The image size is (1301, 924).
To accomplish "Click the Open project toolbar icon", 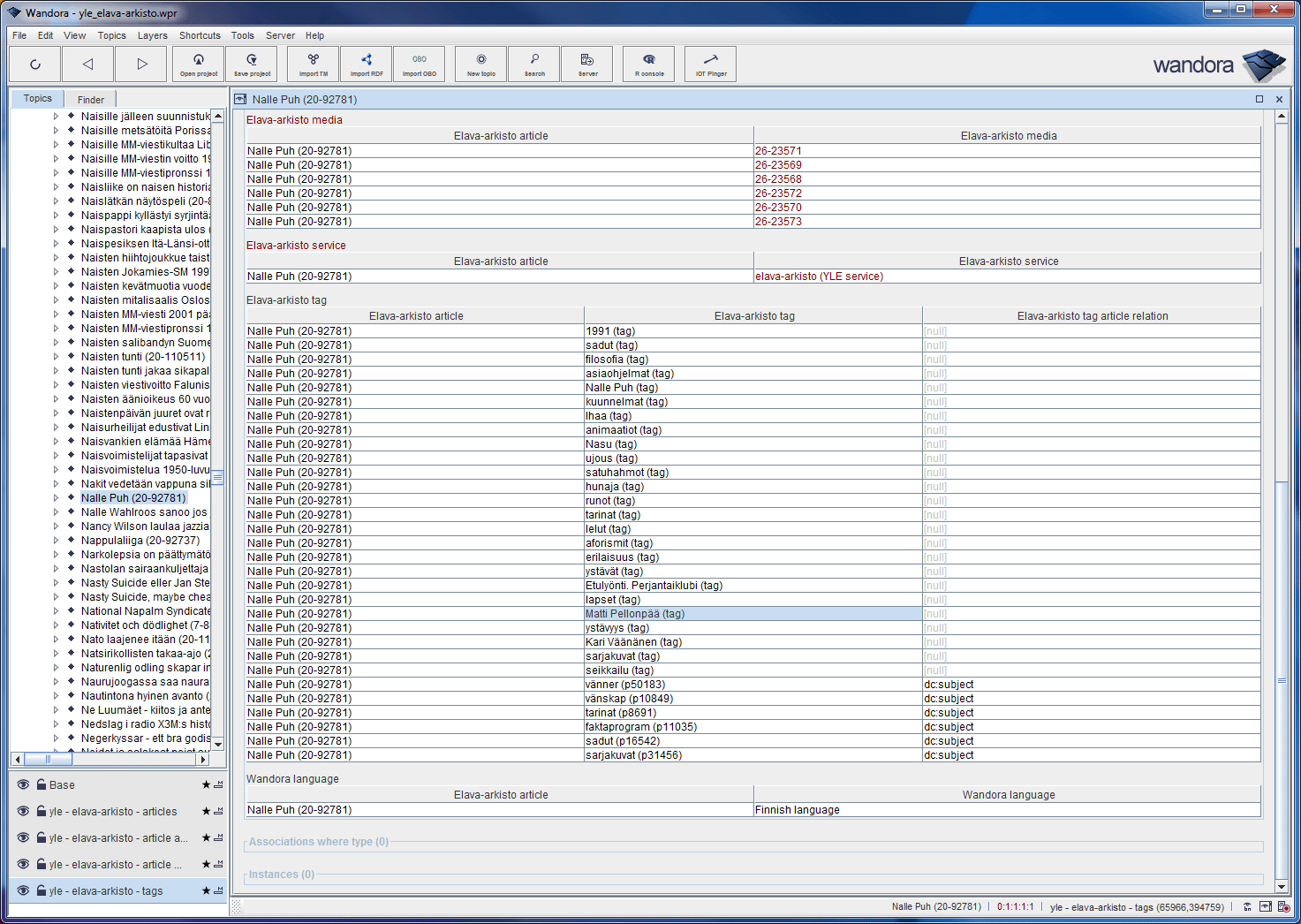I will pyautogui.click(x=199, y=64).
